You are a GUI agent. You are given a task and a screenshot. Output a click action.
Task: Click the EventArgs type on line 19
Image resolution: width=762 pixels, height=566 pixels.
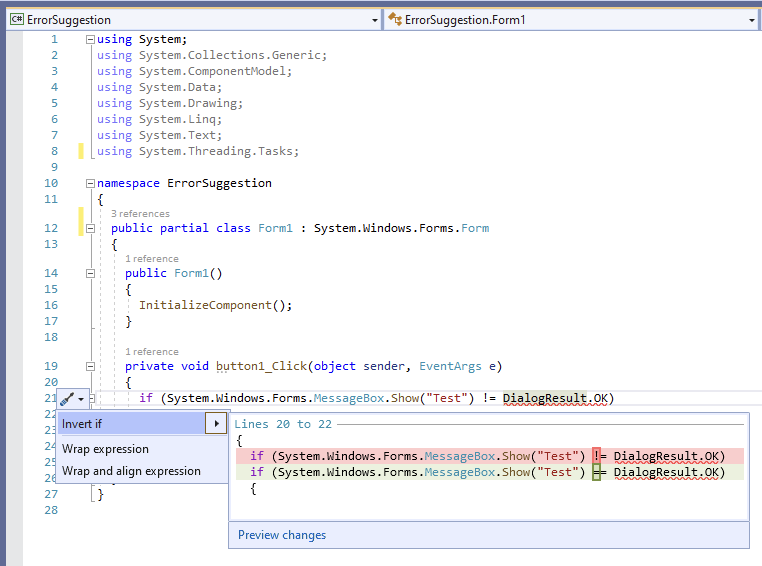click(450, 366)
